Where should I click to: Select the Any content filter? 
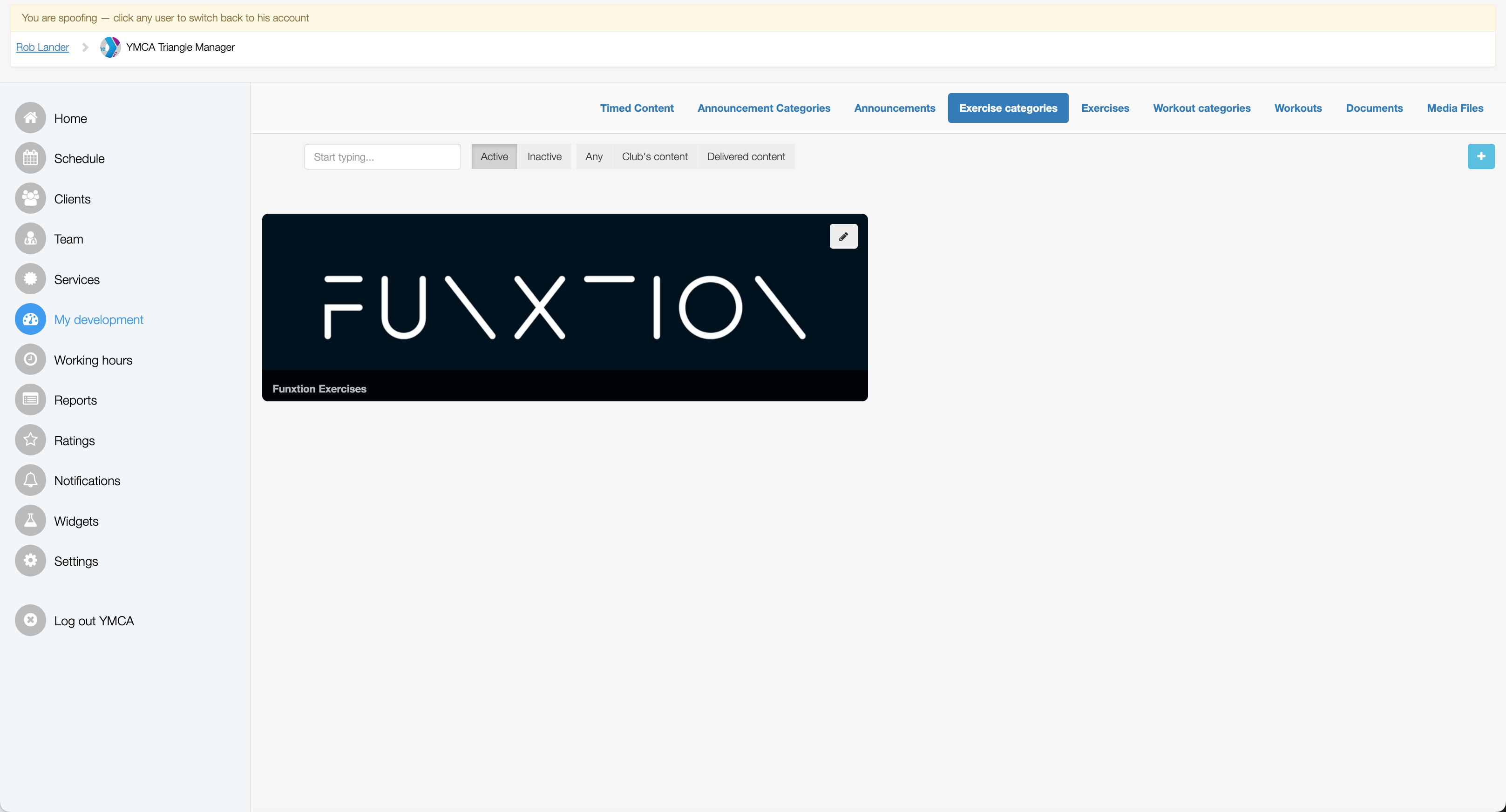point(593,156)
